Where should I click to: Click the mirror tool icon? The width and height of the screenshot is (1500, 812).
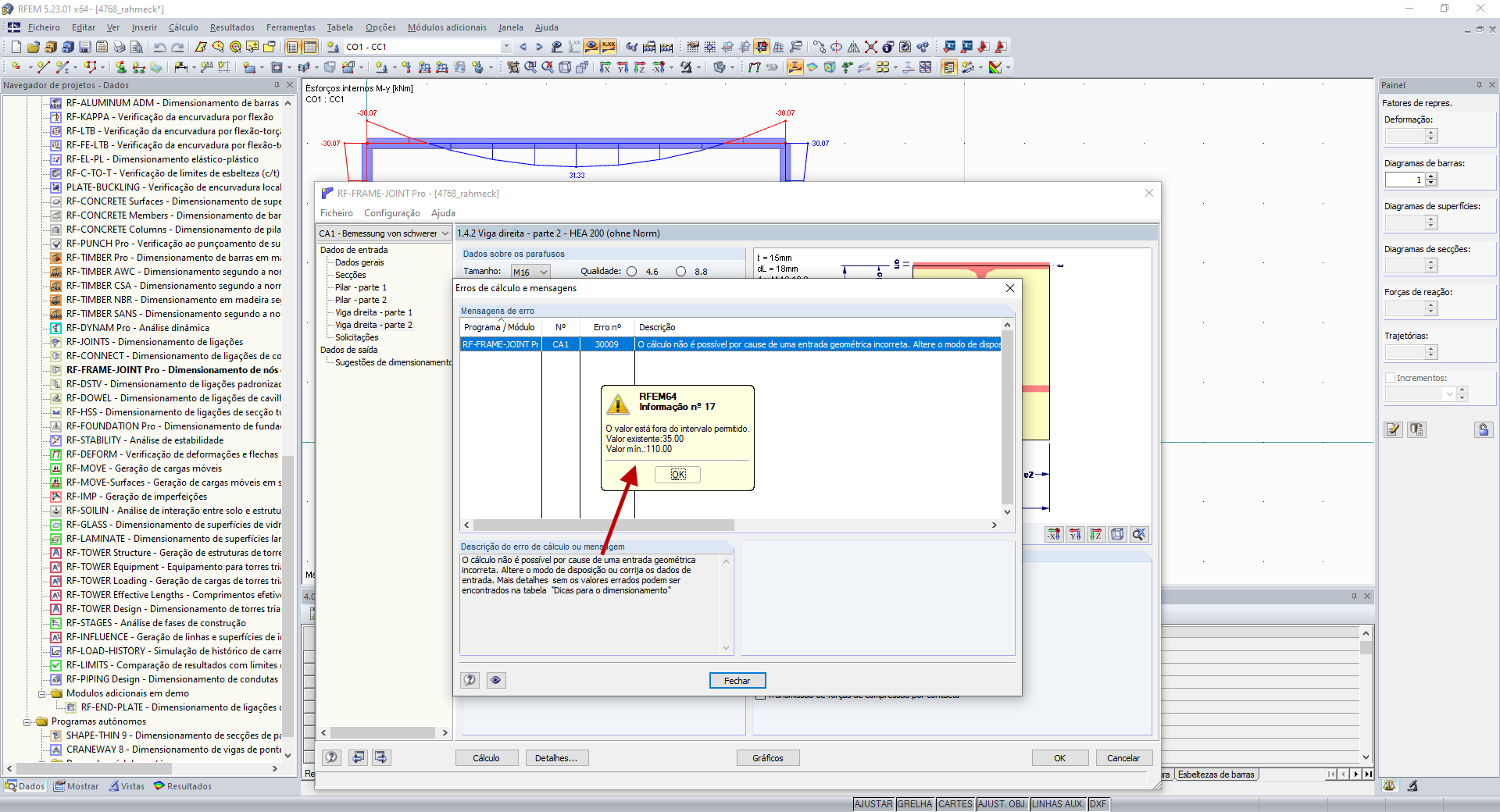853,47
